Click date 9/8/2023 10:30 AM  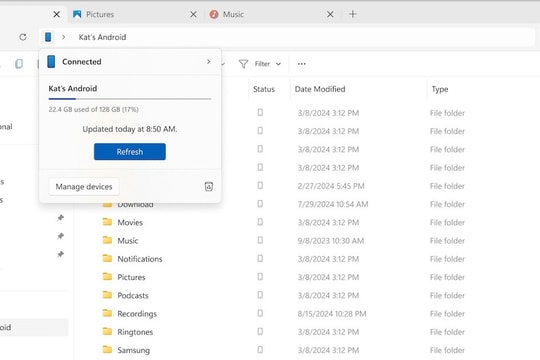click(331, 241)
